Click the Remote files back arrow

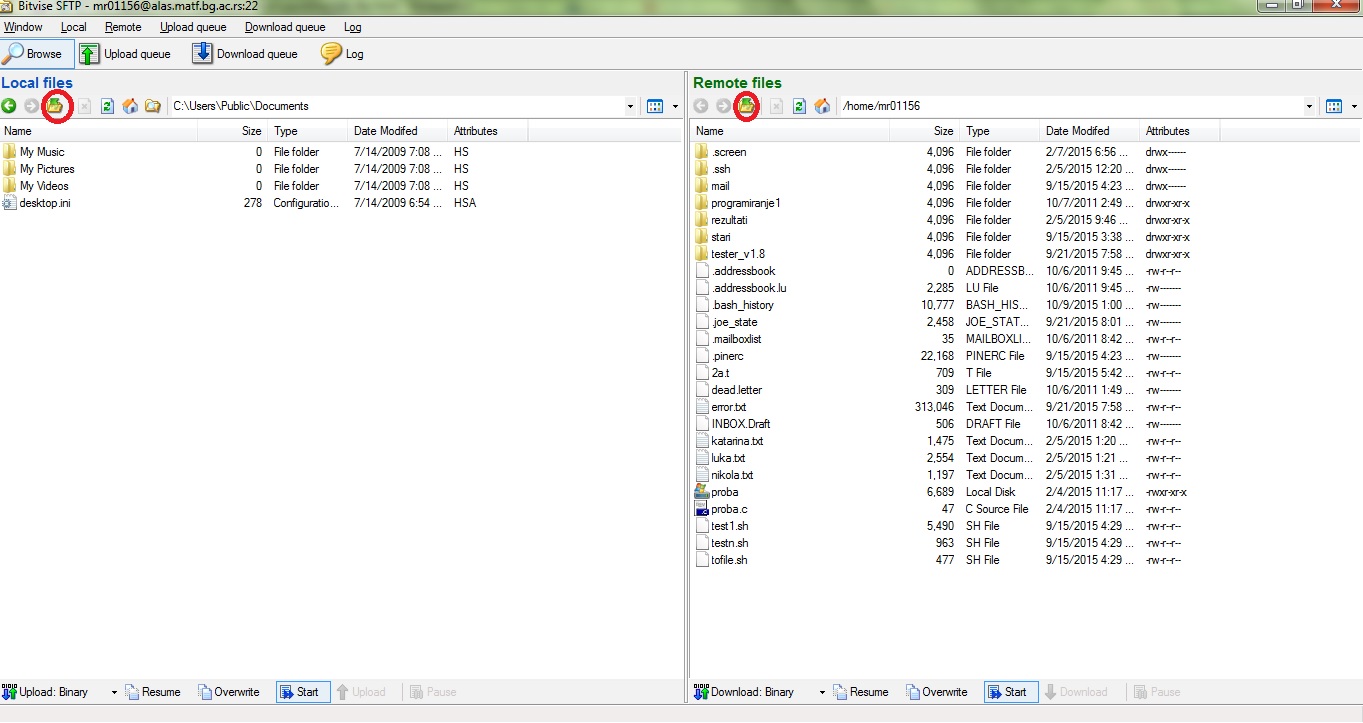(x=701, y=106)
